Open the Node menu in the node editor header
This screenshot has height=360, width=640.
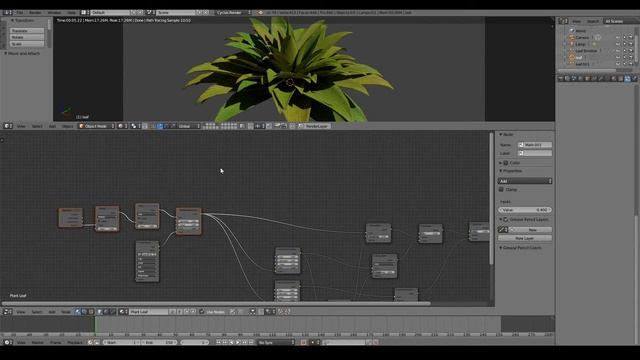pos(66,312)
